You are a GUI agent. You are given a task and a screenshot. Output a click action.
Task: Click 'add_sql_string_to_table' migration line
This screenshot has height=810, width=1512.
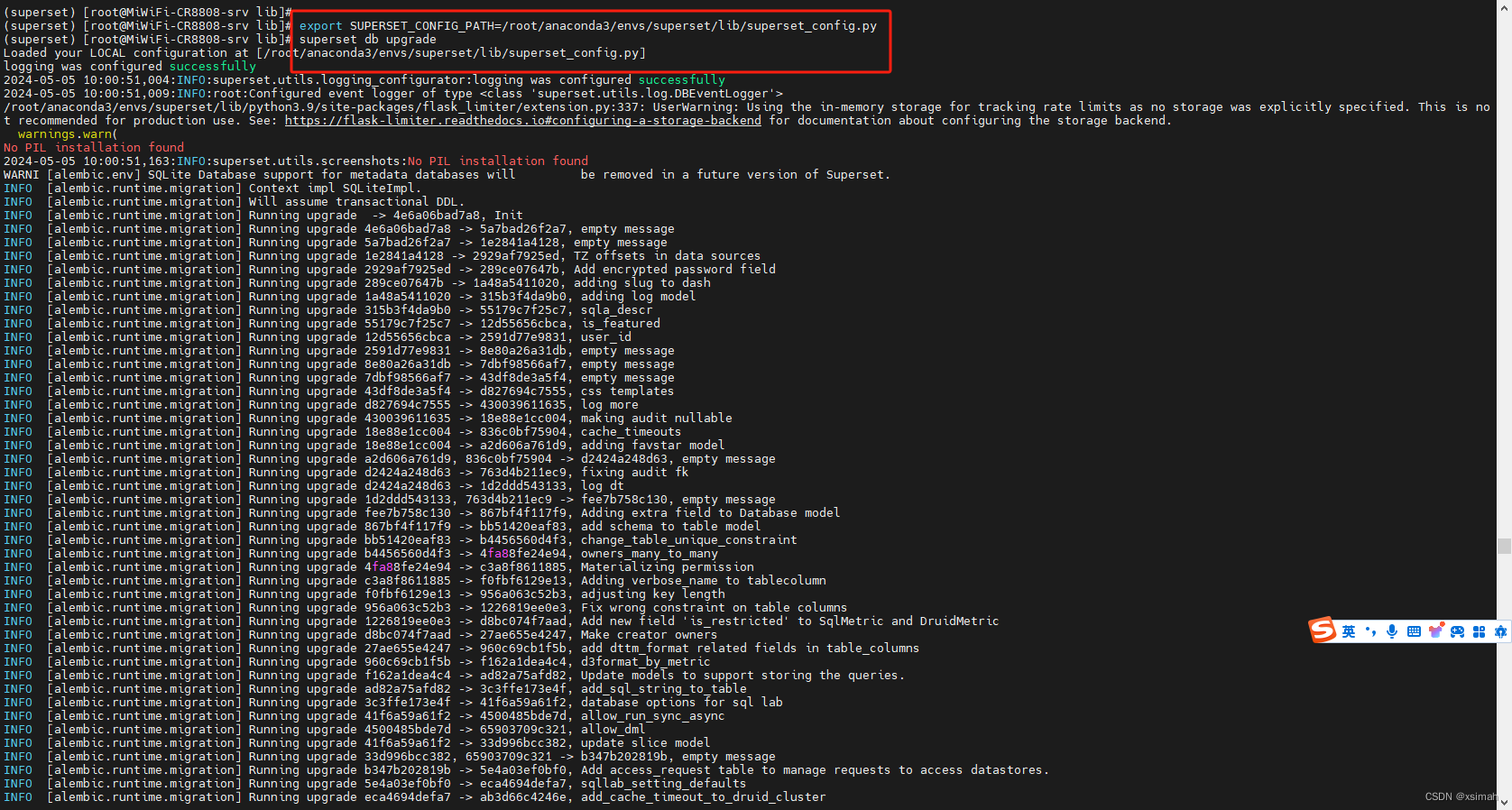tap(375, 688)
